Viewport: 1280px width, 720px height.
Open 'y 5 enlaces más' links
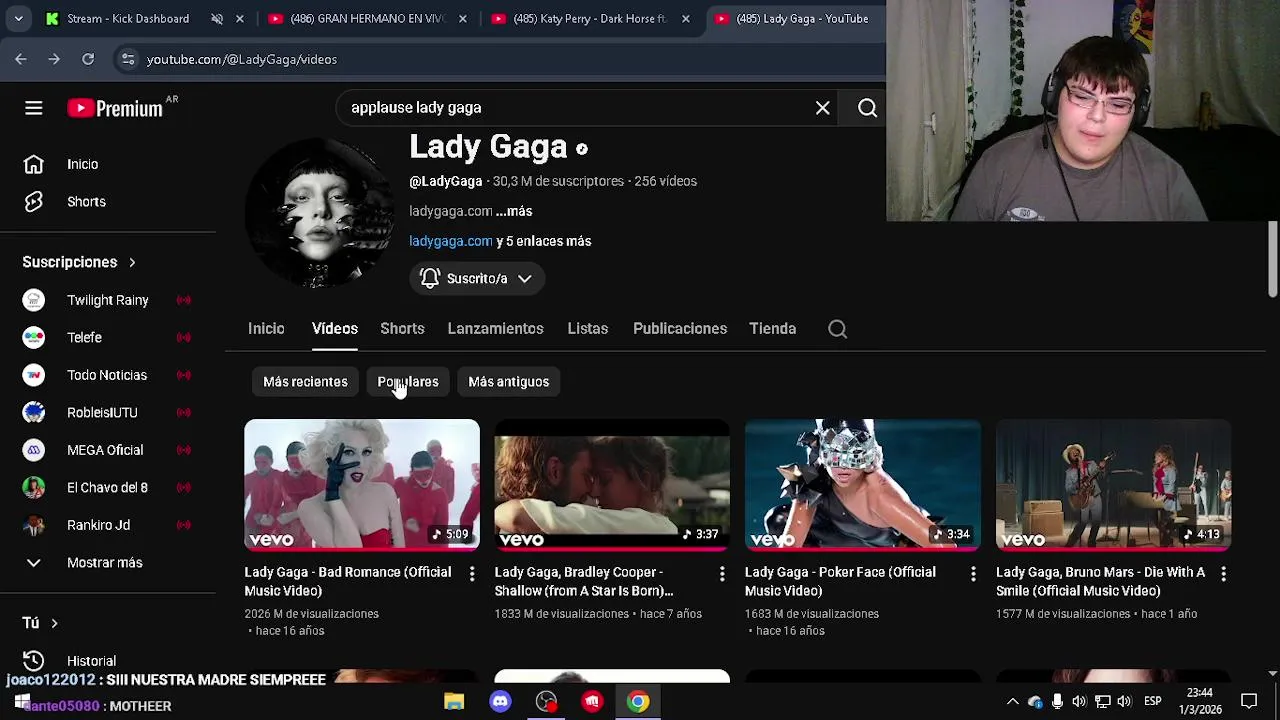pyautogui.click(x=544, y=241)
